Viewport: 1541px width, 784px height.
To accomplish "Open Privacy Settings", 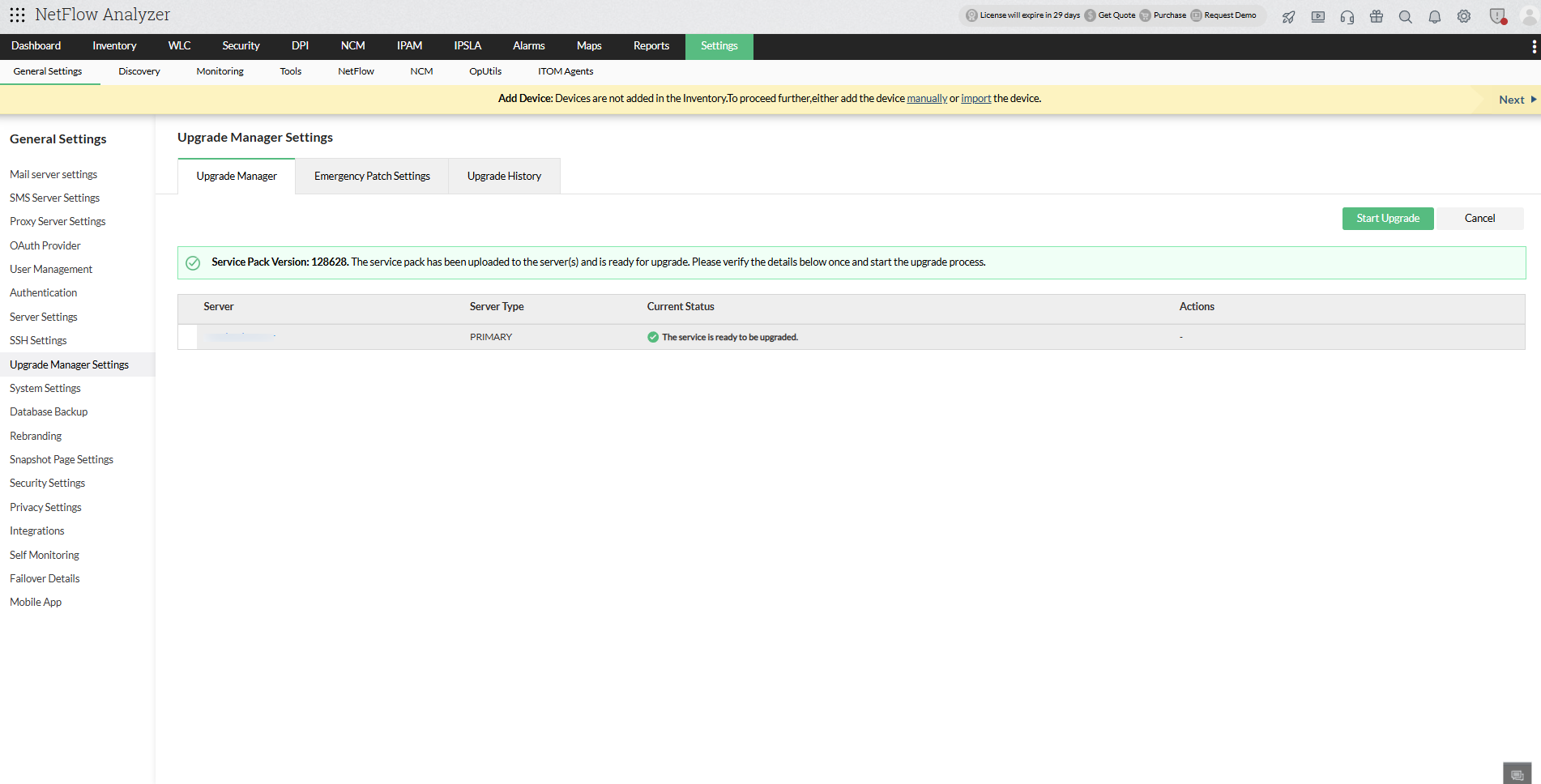I will point(45,507).
